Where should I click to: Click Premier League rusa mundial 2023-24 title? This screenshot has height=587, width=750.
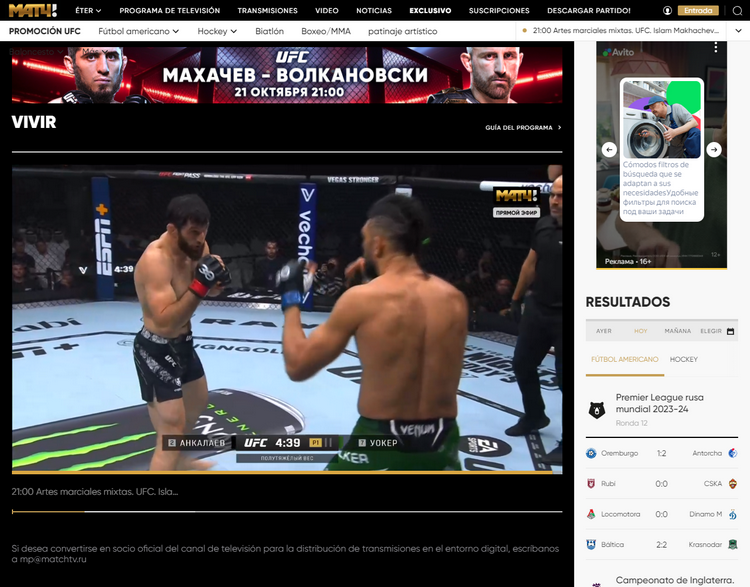click(660, 403)
